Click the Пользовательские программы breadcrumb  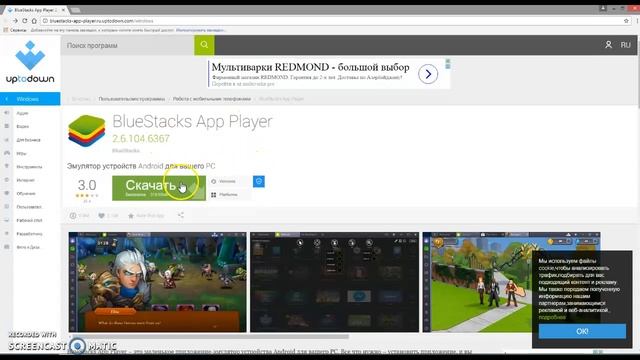(x=131, y=99)
